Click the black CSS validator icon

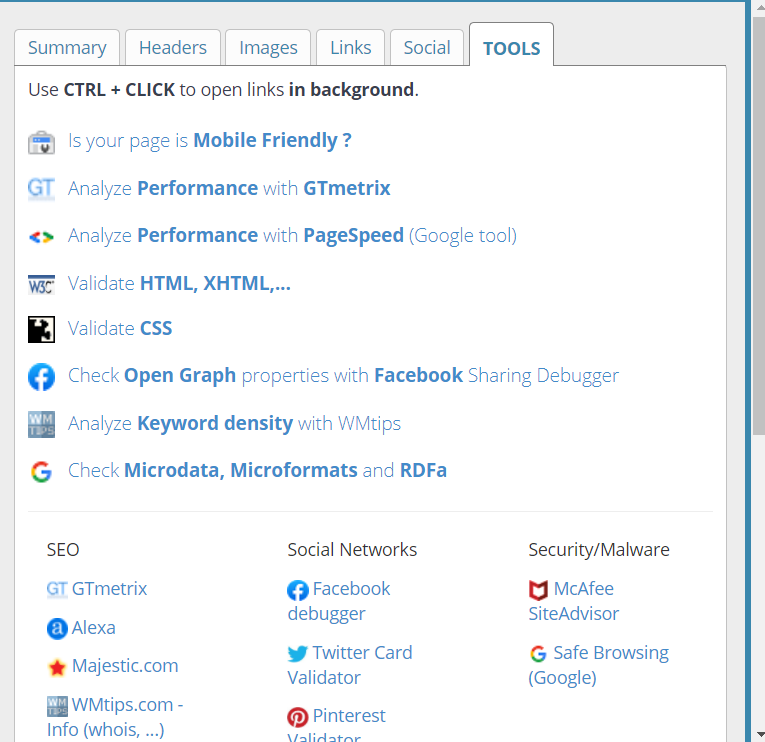pos(41,330)
